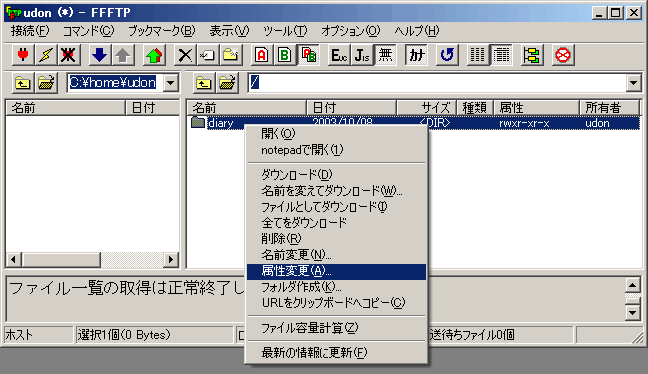The image size is (648, 374).
Task: Open the ブックマーク(B) menu
Action: (162, 31)
